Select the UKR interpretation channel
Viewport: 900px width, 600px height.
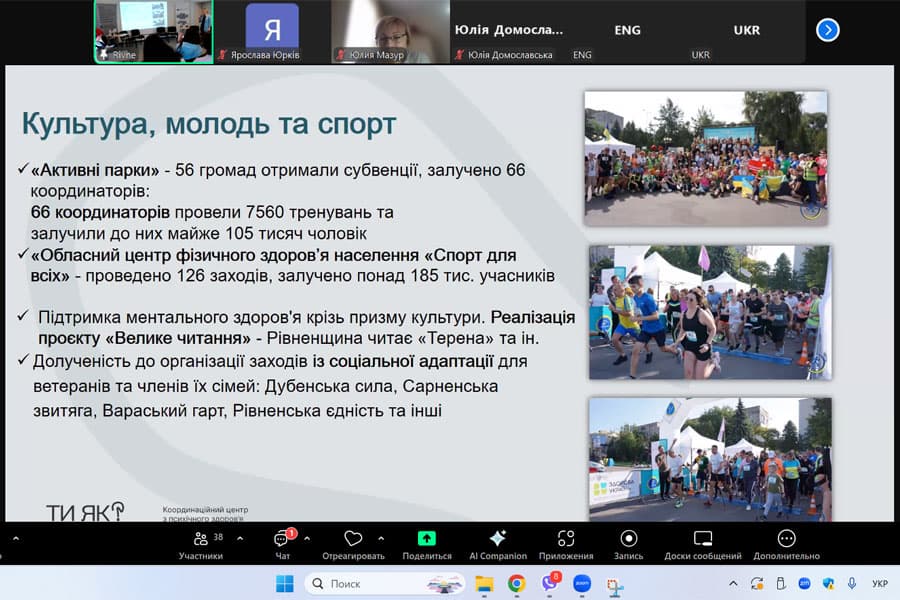pos(746,30)
